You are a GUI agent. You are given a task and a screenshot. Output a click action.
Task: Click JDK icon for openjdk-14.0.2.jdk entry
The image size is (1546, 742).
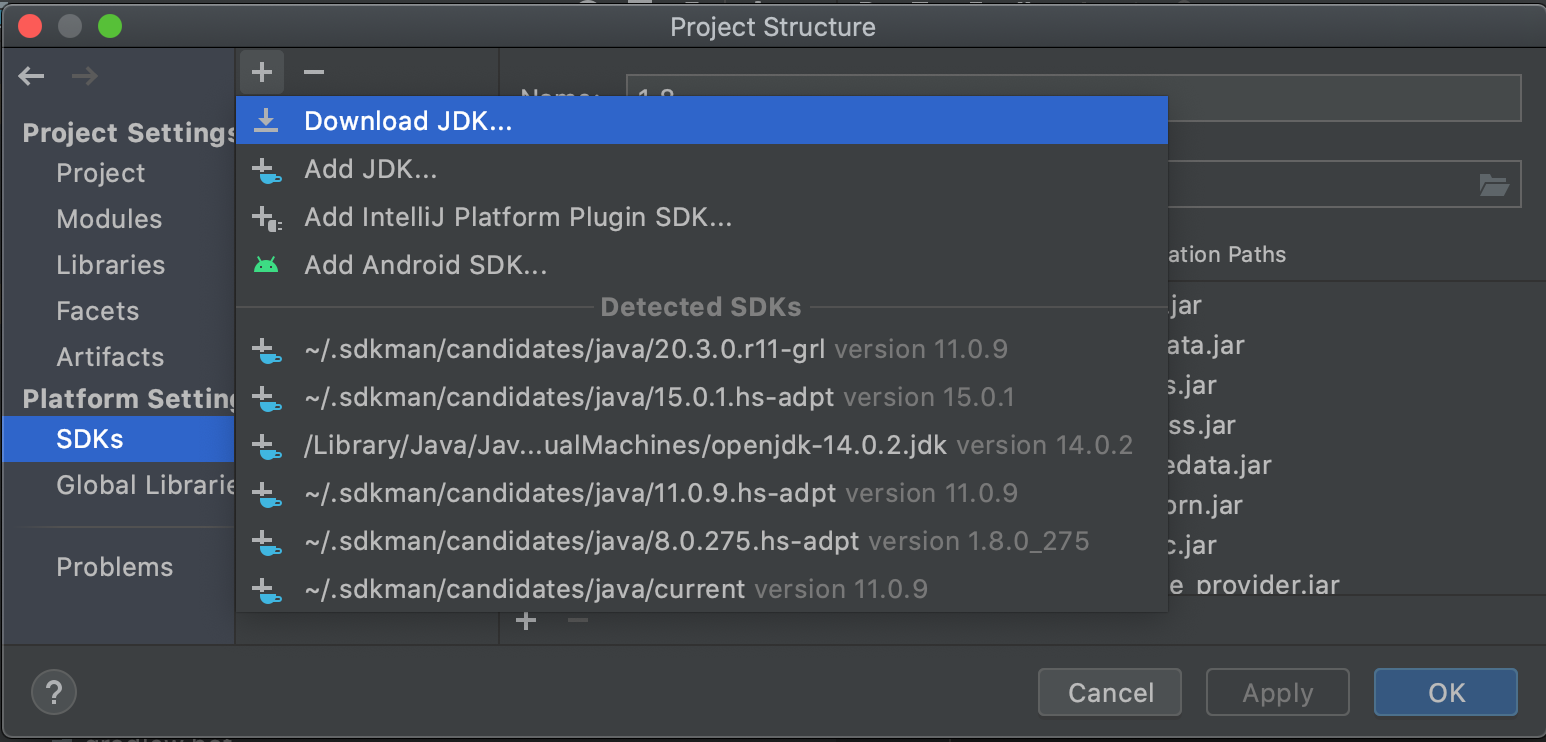point(266,446)
